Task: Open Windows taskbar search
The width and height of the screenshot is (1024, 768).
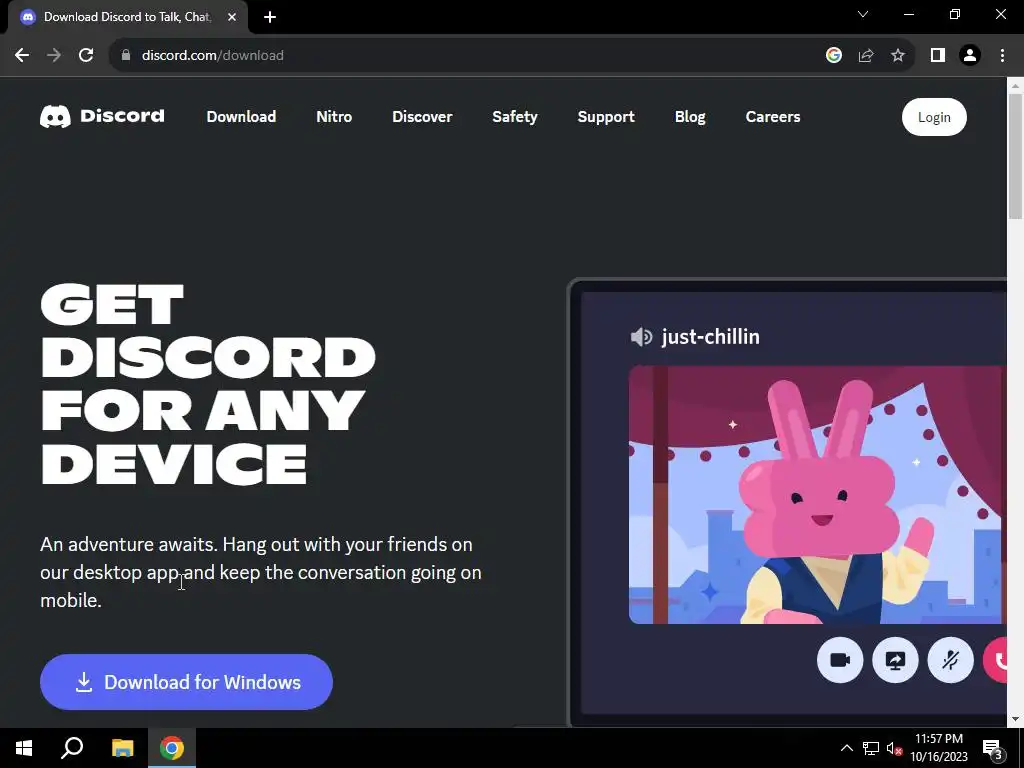Action: [72, 748]
